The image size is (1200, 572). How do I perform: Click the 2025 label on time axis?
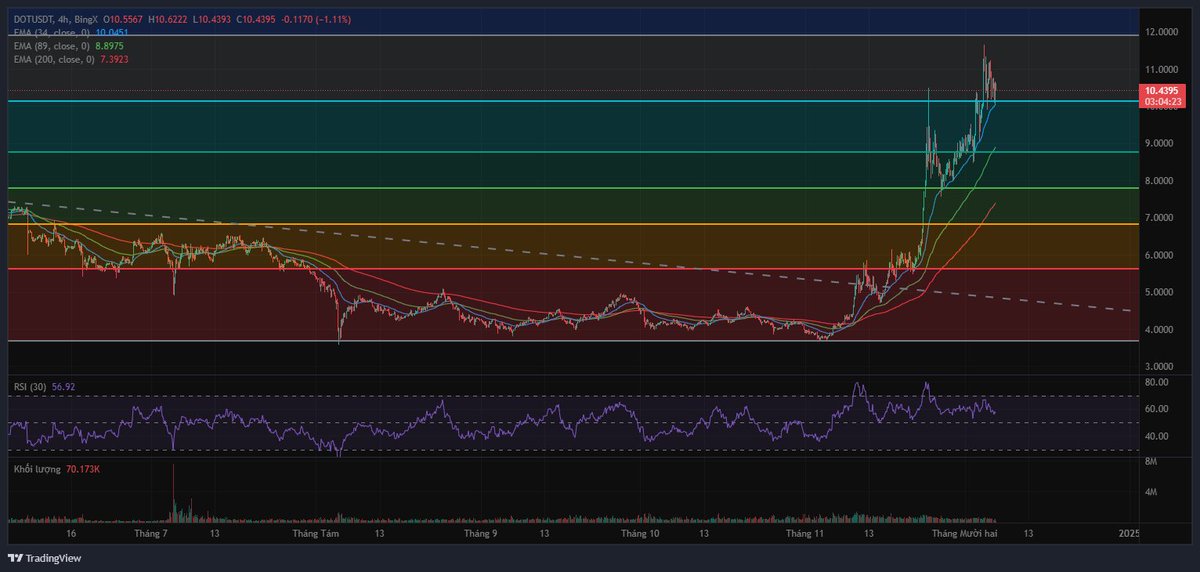pyautogui.click(x=1129, y=535)
